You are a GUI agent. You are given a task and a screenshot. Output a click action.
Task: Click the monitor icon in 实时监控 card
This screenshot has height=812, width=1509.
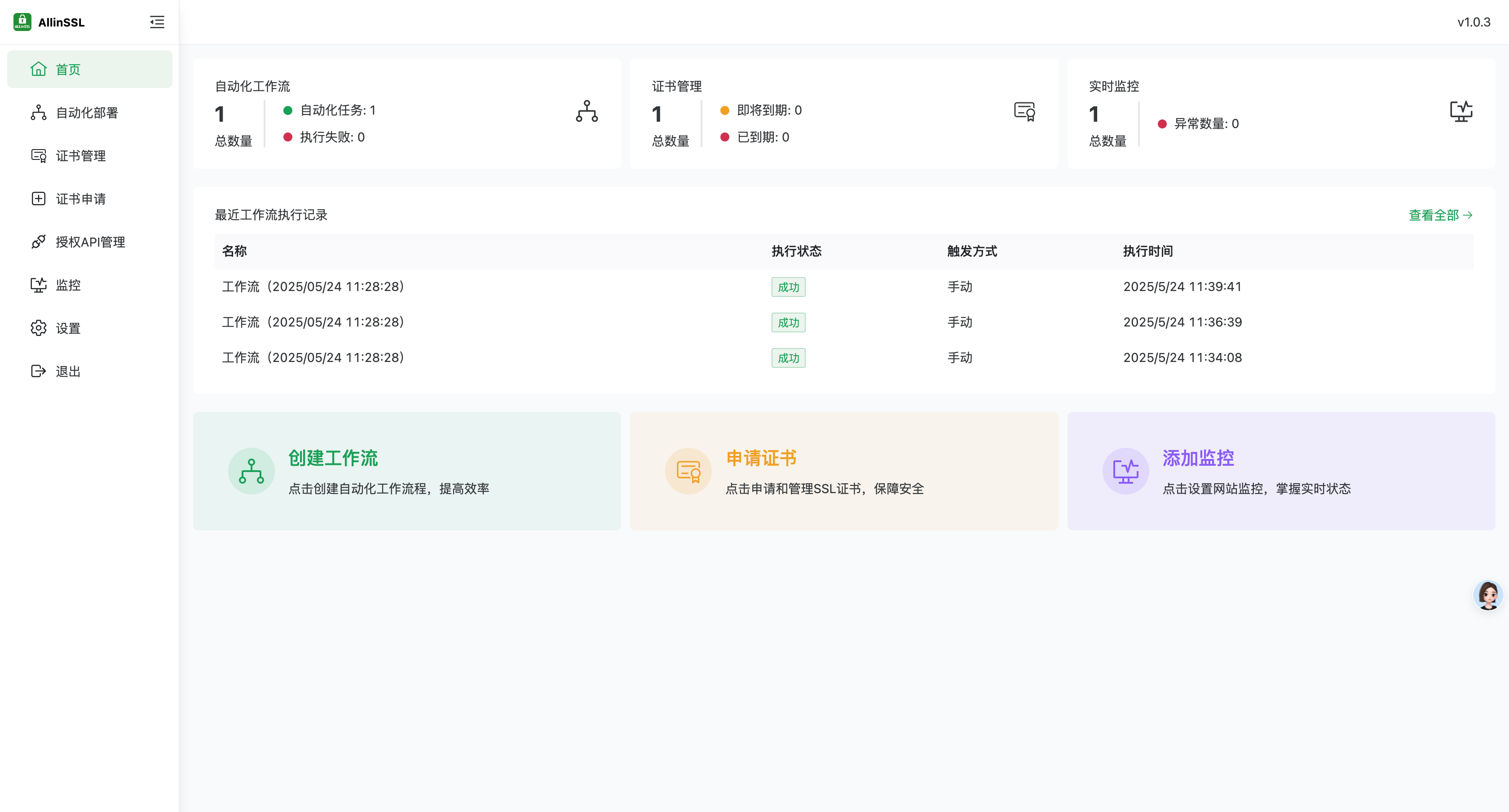[1461, 111]
